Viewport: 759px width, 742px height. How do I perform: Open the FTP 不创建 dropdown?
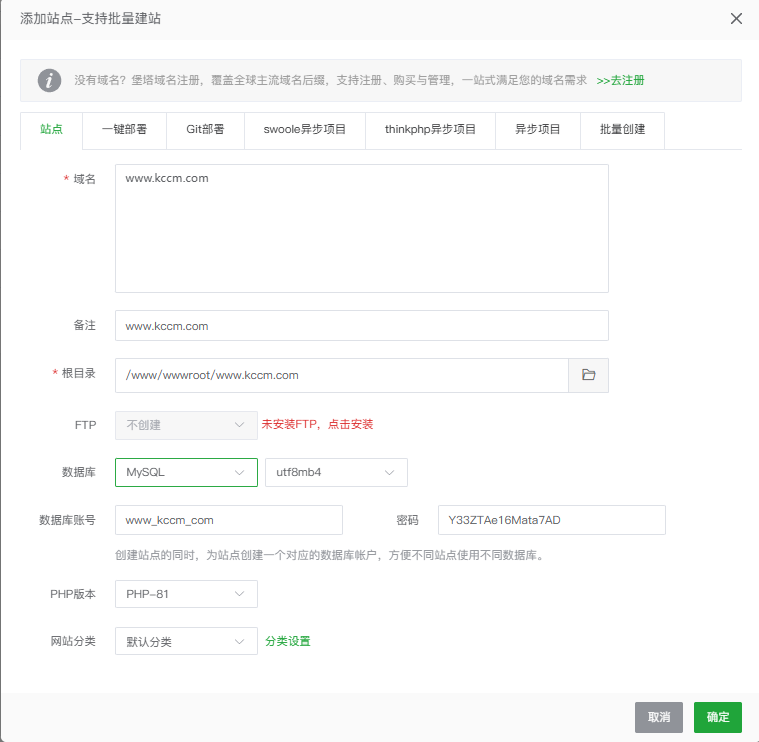[186, 425]
